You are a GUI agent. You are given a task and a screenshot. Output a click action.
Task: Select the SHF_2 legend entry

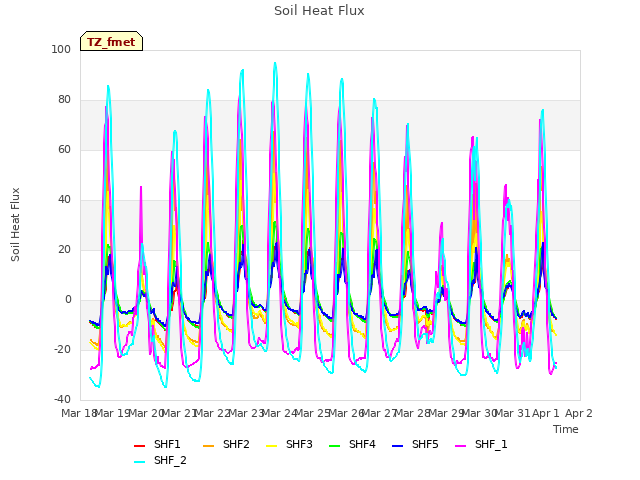(x=160, y=460)
